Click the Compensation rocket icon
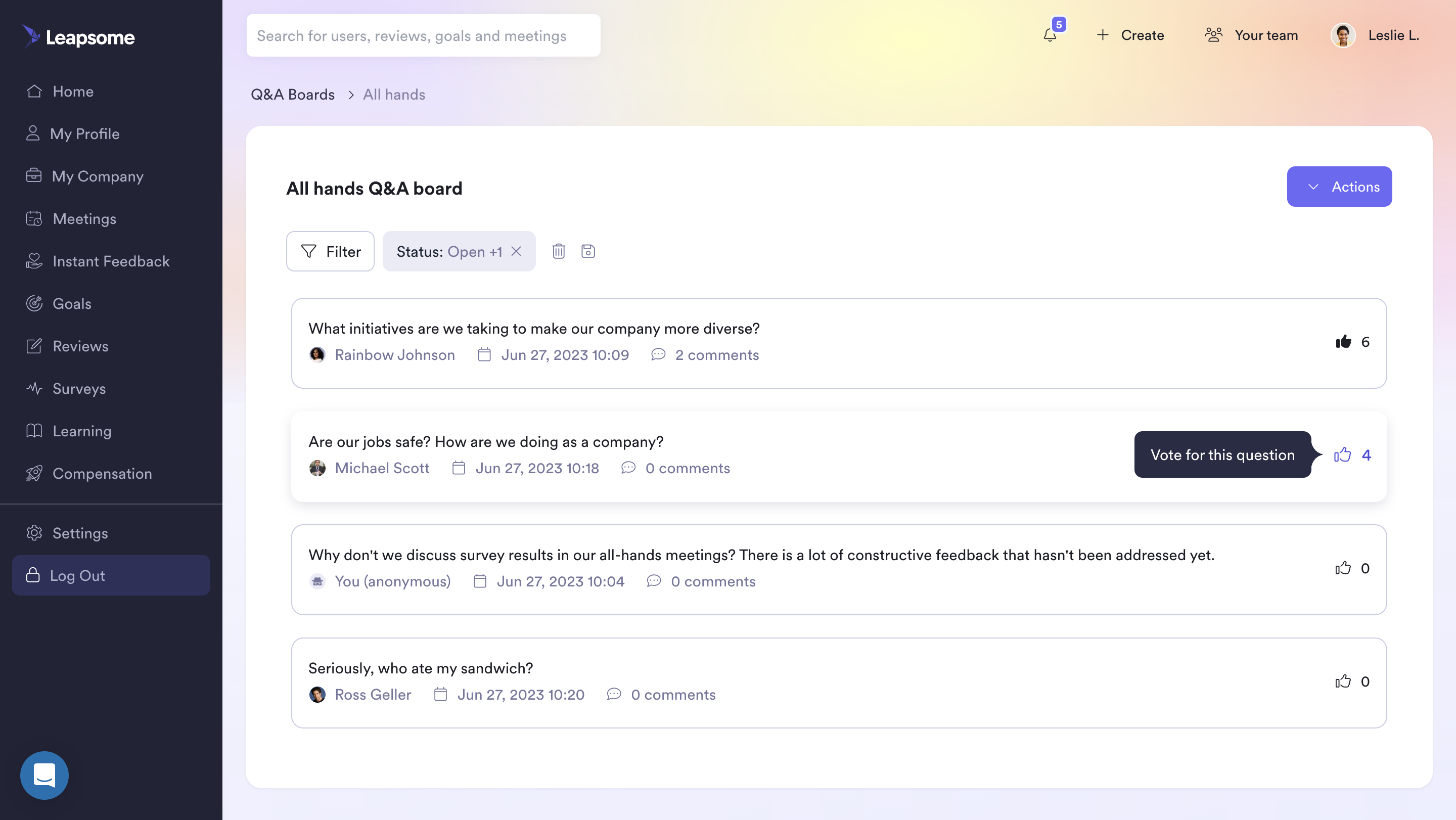This screenshot has width=1456, height=820. 34,473
